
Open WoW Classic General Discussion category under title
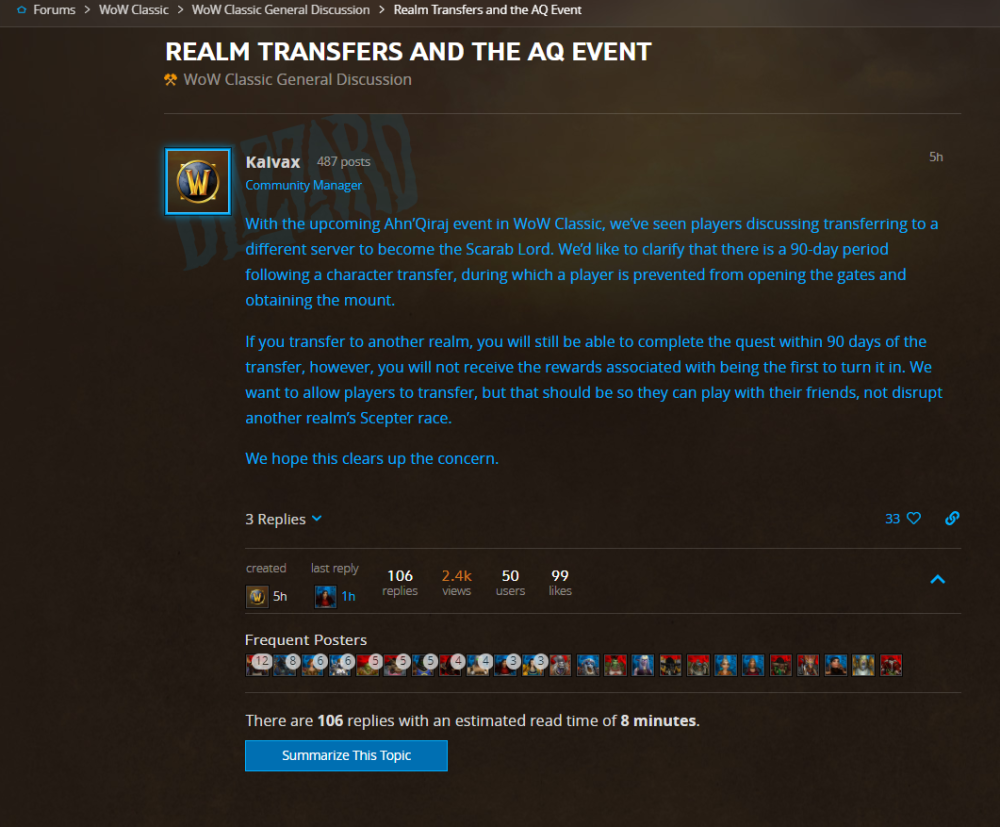pyautogui.click(x=297, y=80)
